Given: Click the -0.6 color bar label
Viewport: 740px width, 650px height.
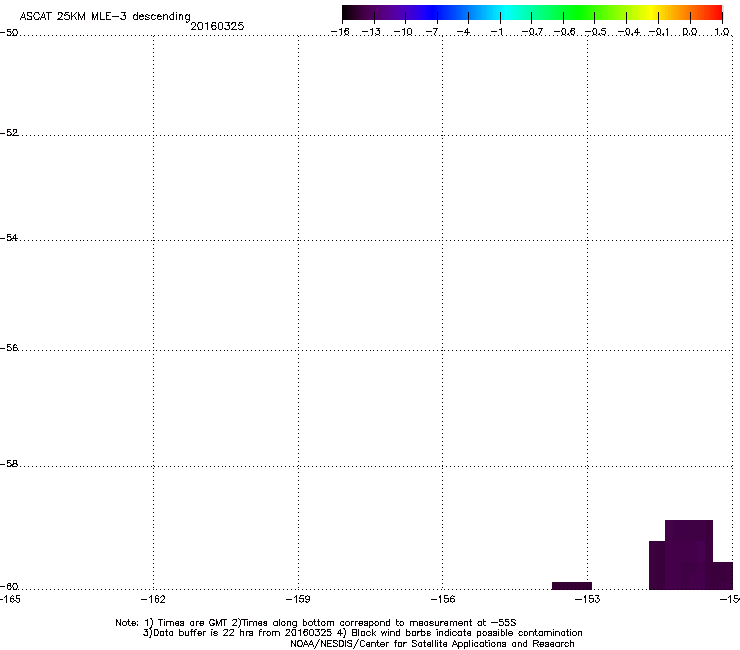Looking at the screenshot, I should pos(564,32).
